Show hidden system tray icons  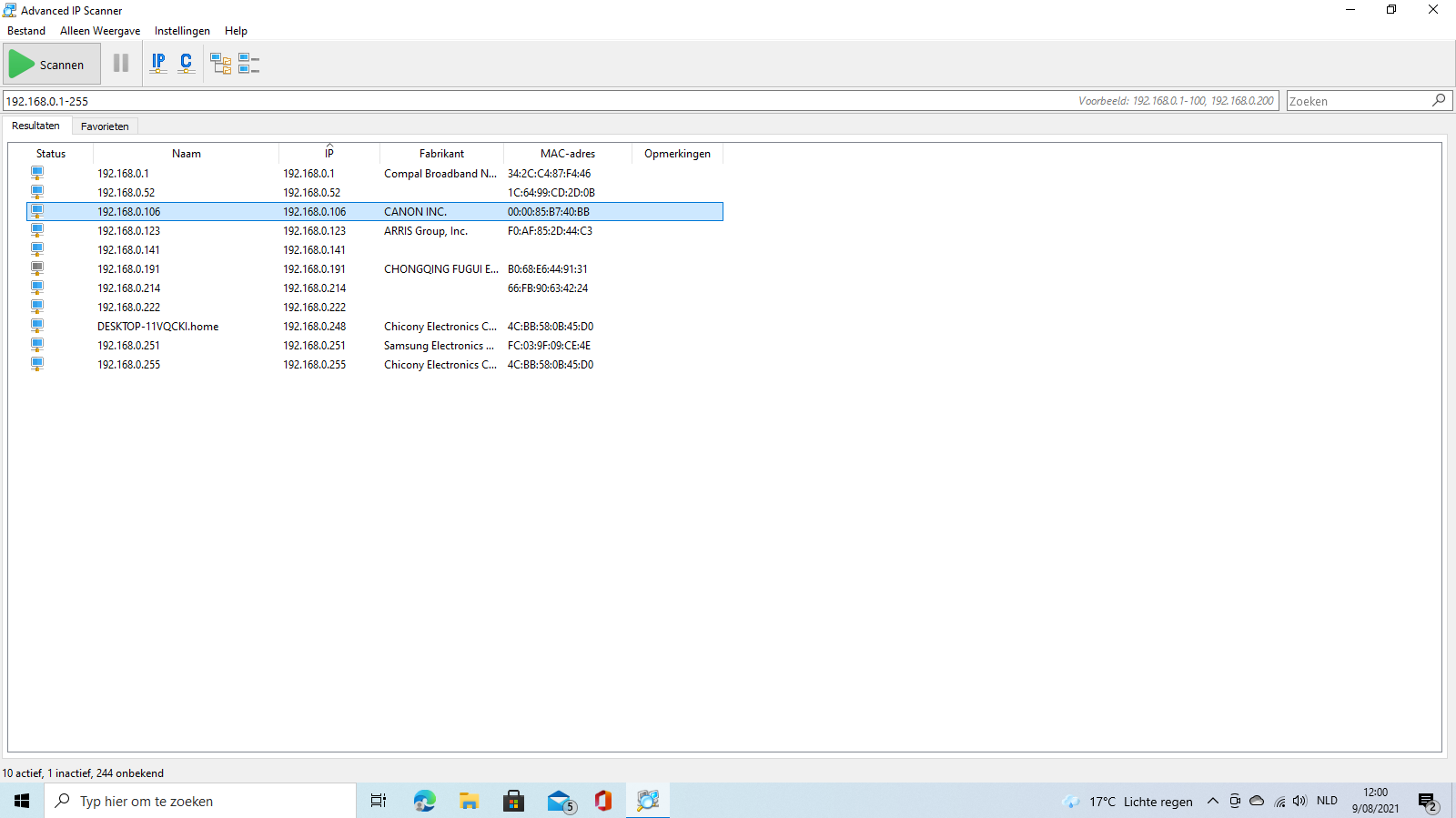[1212, 801]
